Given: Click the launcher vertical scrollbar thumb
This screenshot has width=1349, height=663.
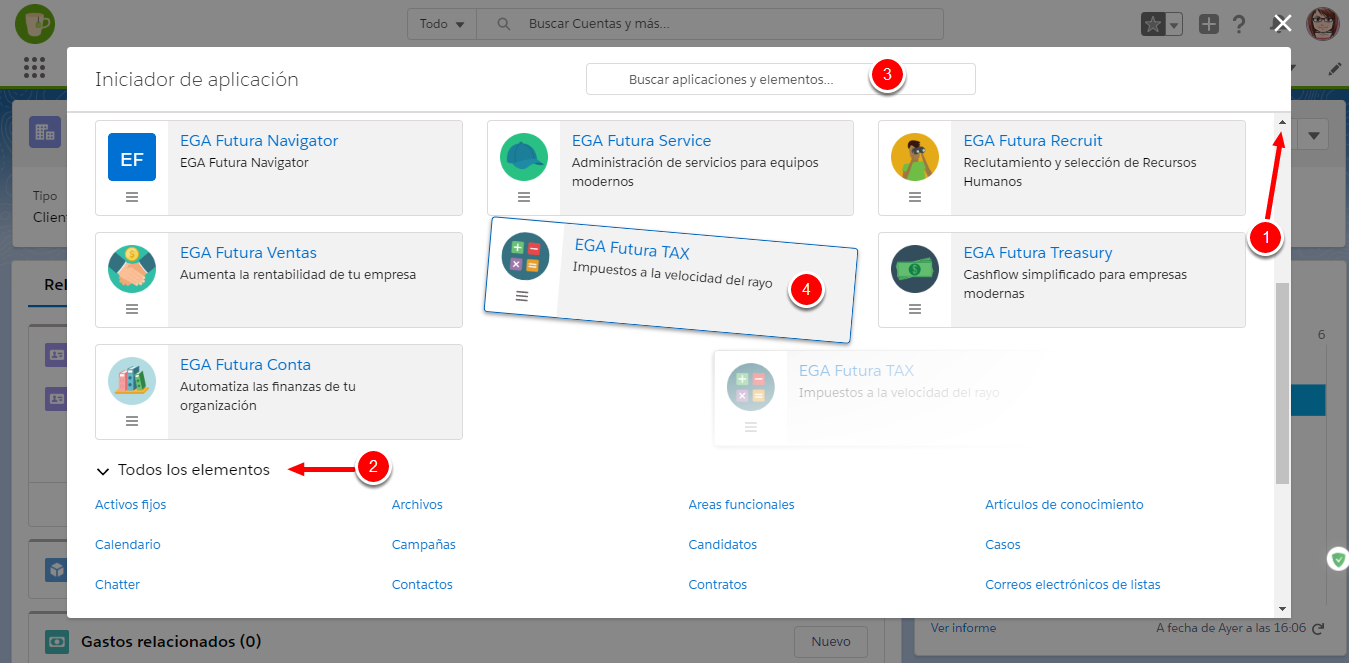Looking at the screenshot, I should pos(1282,384).
